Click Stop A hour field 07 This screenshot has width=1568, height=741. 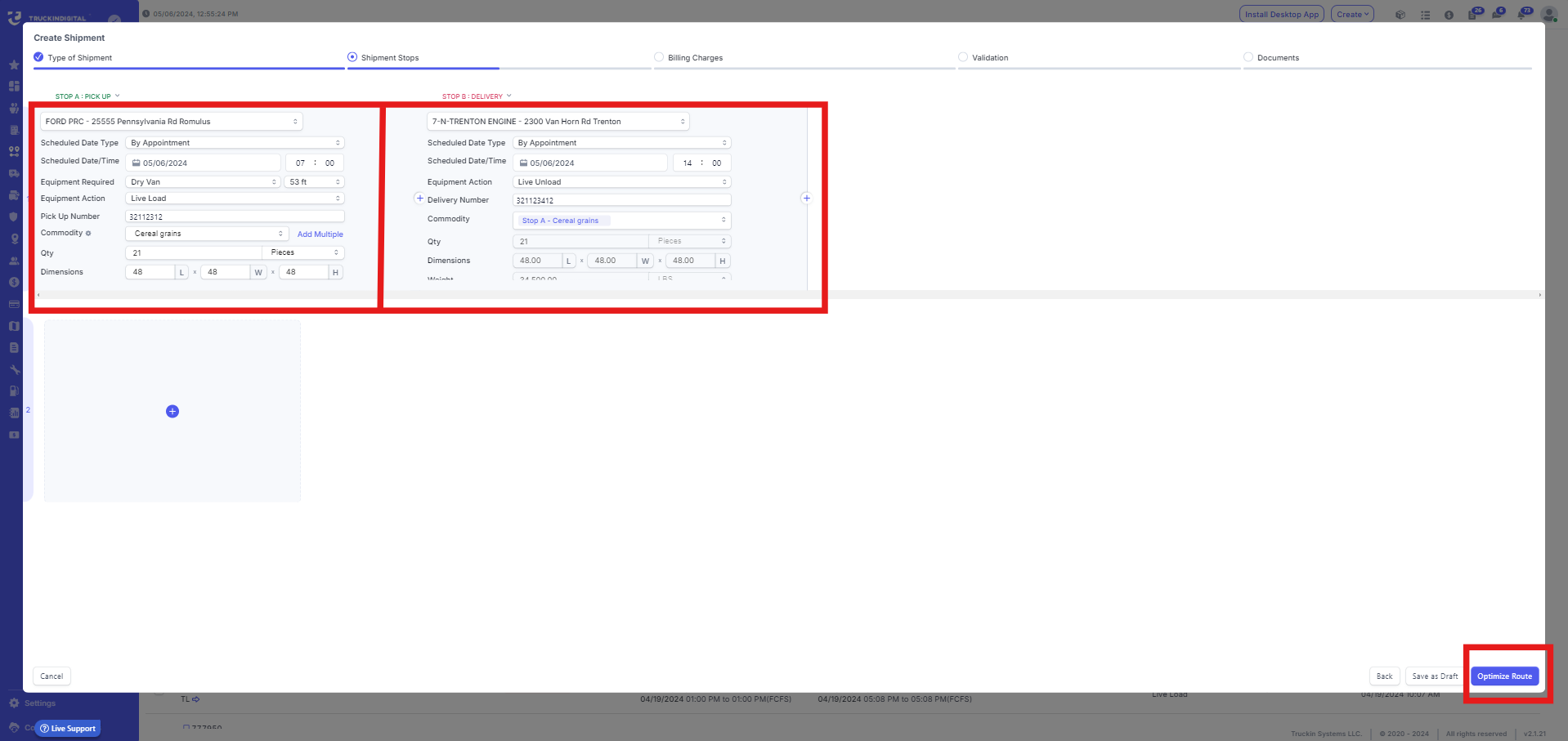point(300,163)
